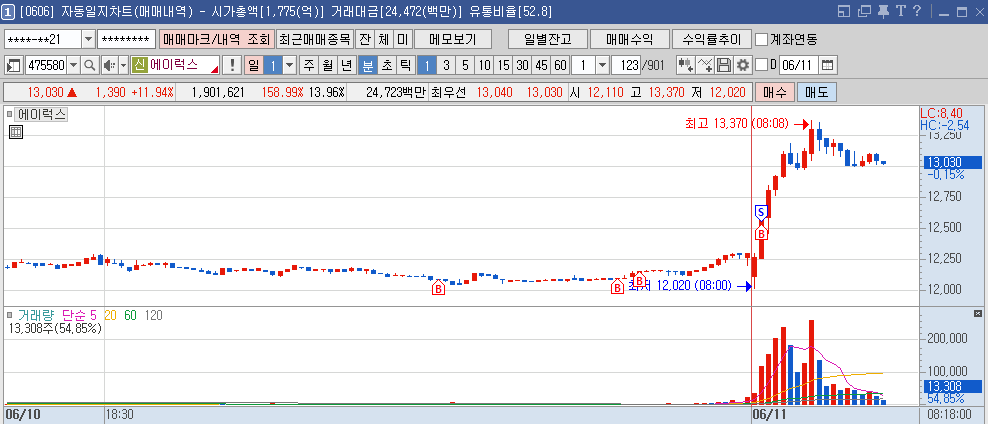Image resolution: width=988 pixels, height=424 pixels.
Task: Click the 메모보기 button
Action: (x=453, y=39)
